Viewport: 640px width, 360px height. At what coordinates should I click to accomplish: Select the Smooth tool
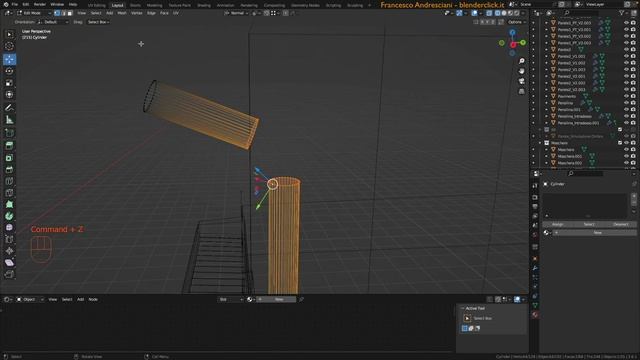tap(9, 227)
